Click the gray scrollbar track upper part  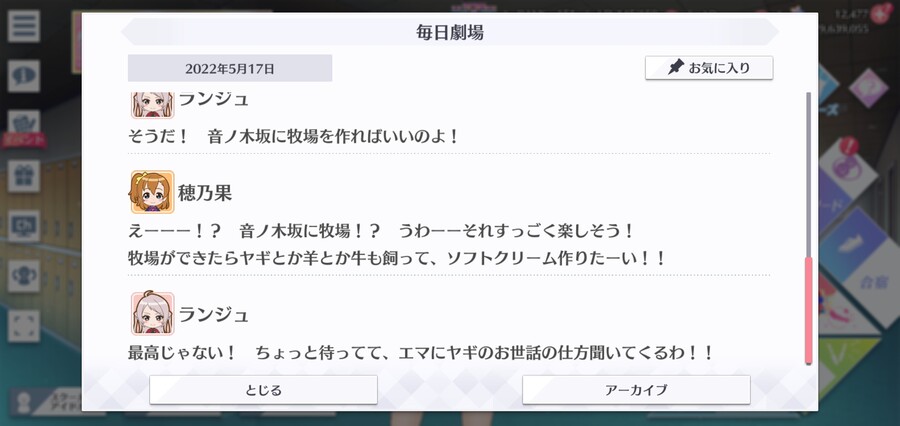pos(809,174)
